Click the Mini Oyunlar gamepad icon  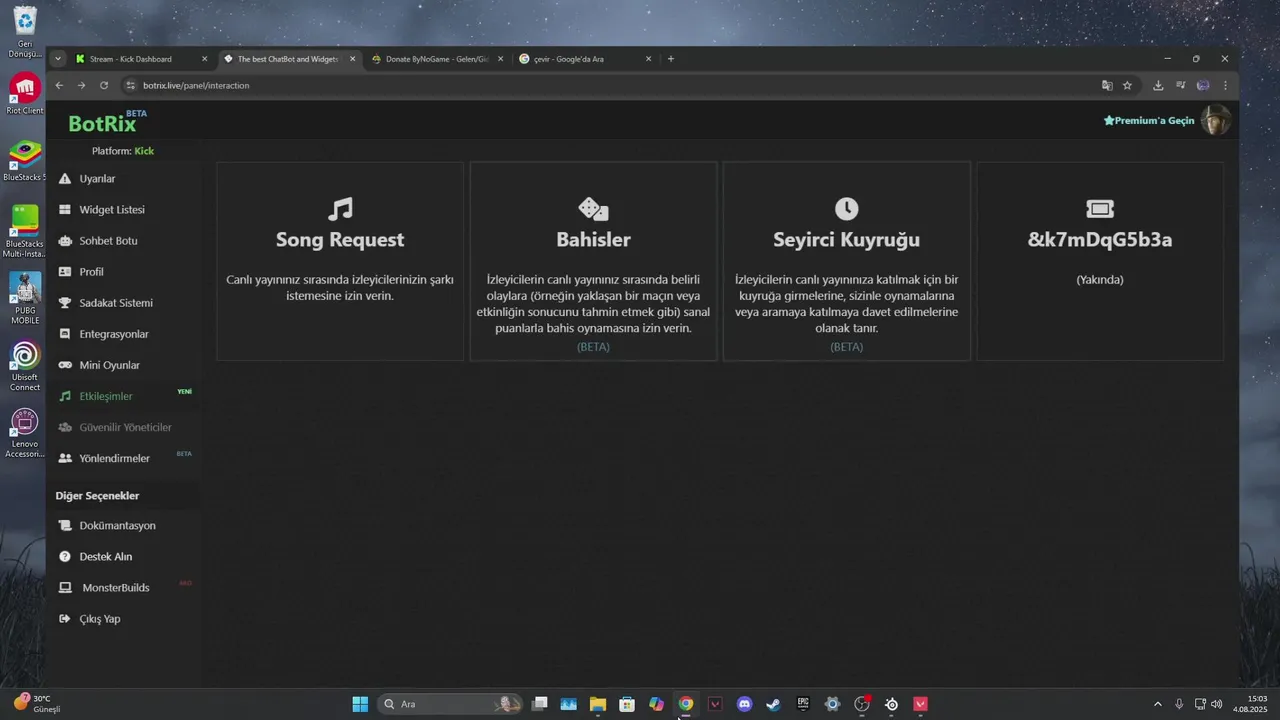click(x=65, y=365)
